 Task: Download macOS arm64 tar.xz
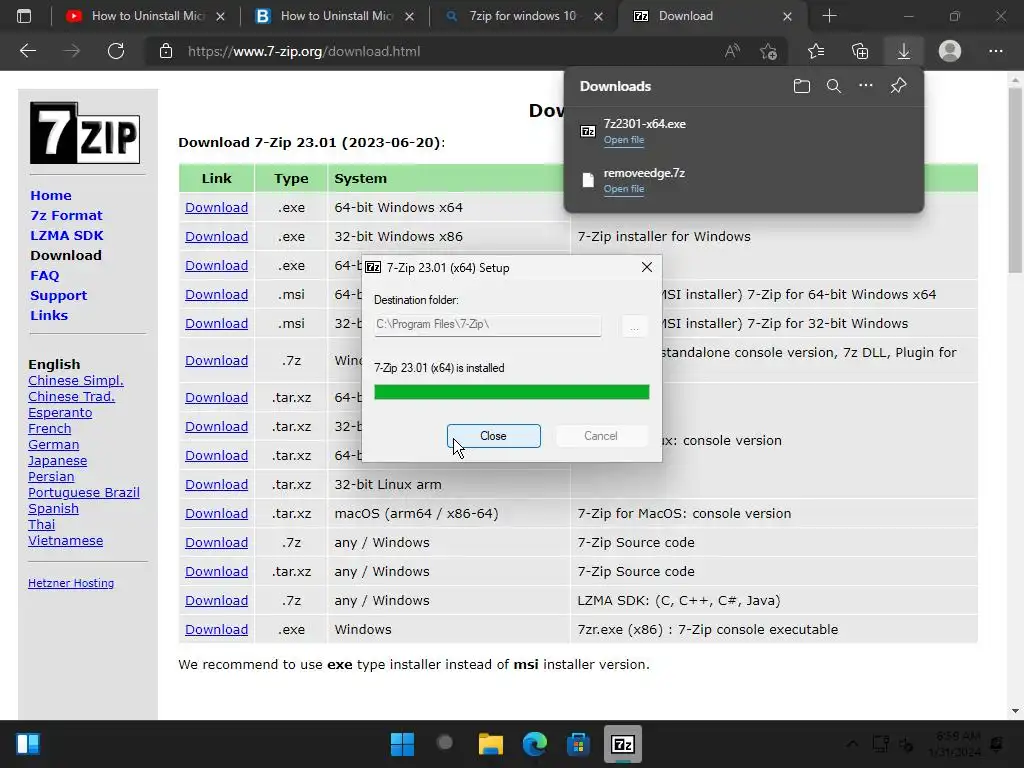pos(216,514)
